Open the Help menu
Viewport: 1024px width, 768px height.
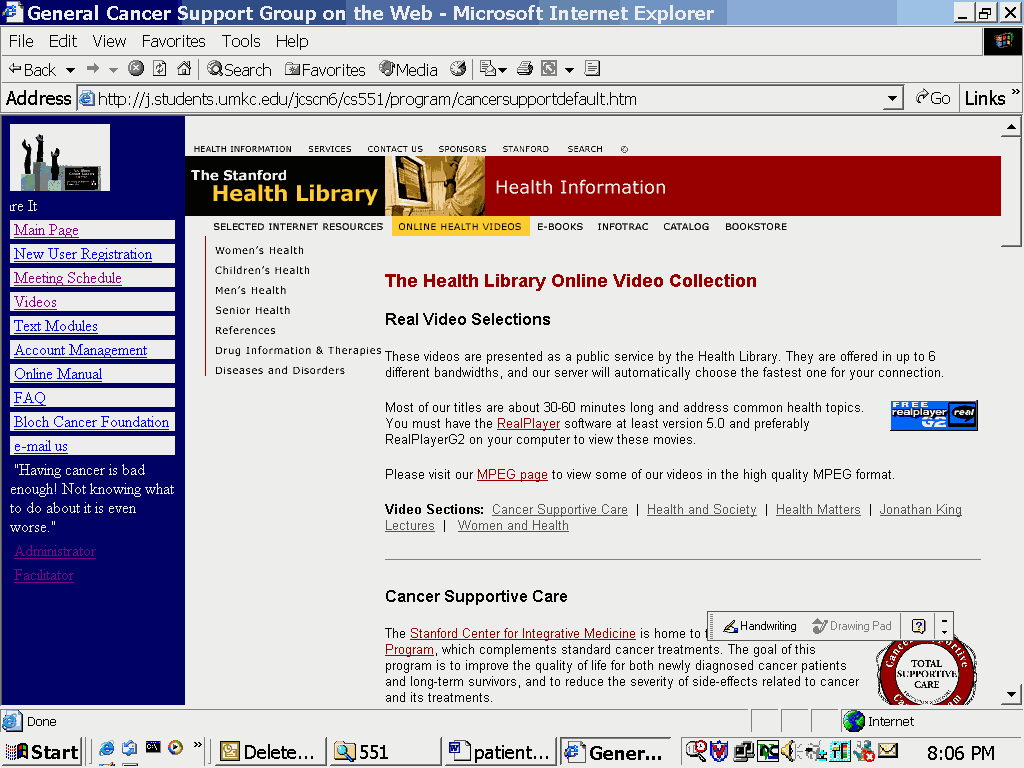(292, 41)
